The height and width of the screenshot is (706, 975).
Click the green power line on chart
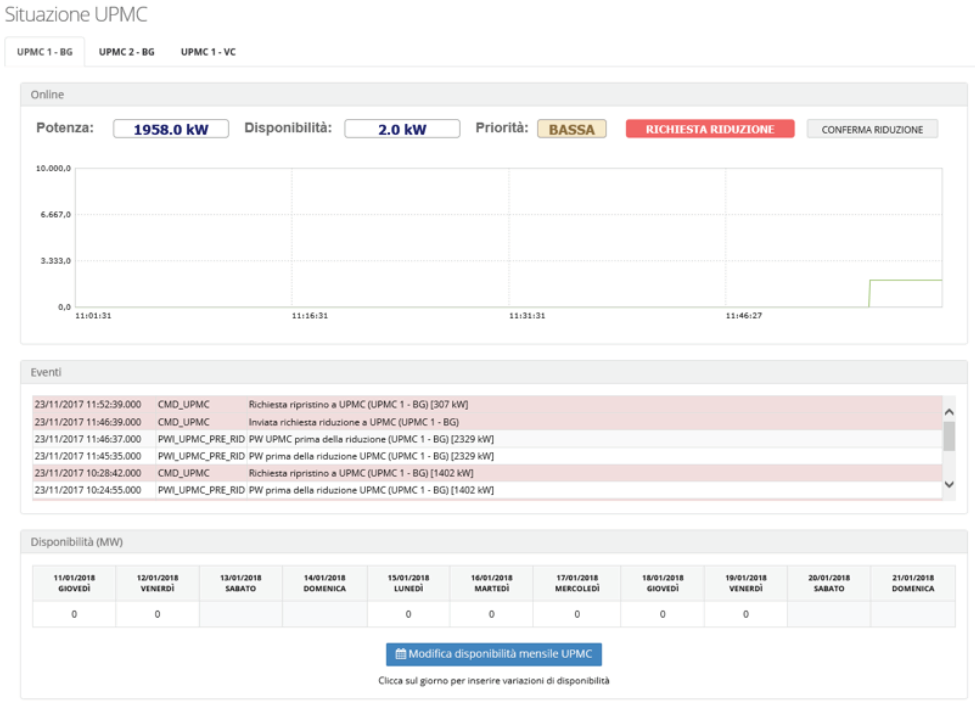point(905,280)
